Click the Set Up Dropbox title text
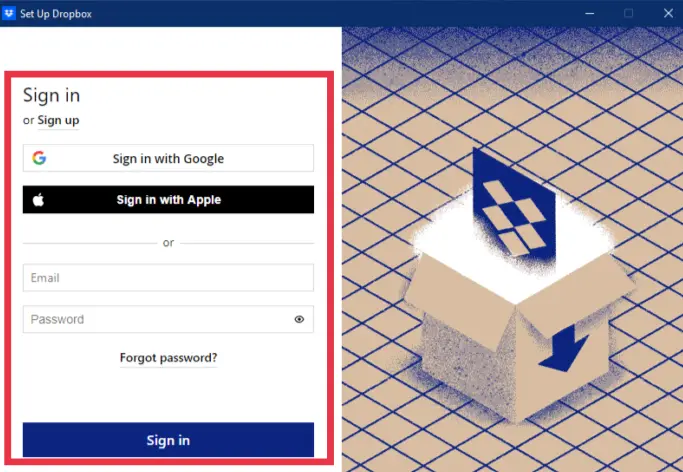The width and height of the screenshot is (683, 472). (x=56, y=13)
